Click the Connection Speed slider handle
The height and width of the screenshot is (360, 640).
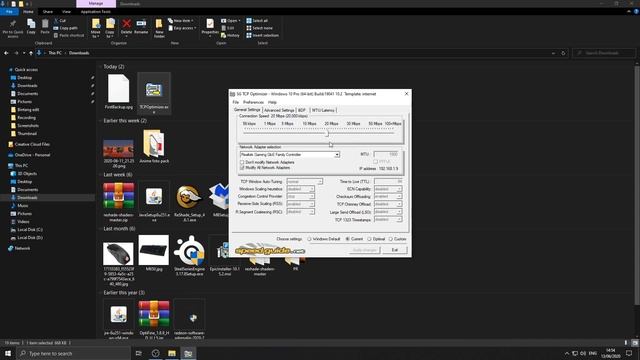point(327,133)
